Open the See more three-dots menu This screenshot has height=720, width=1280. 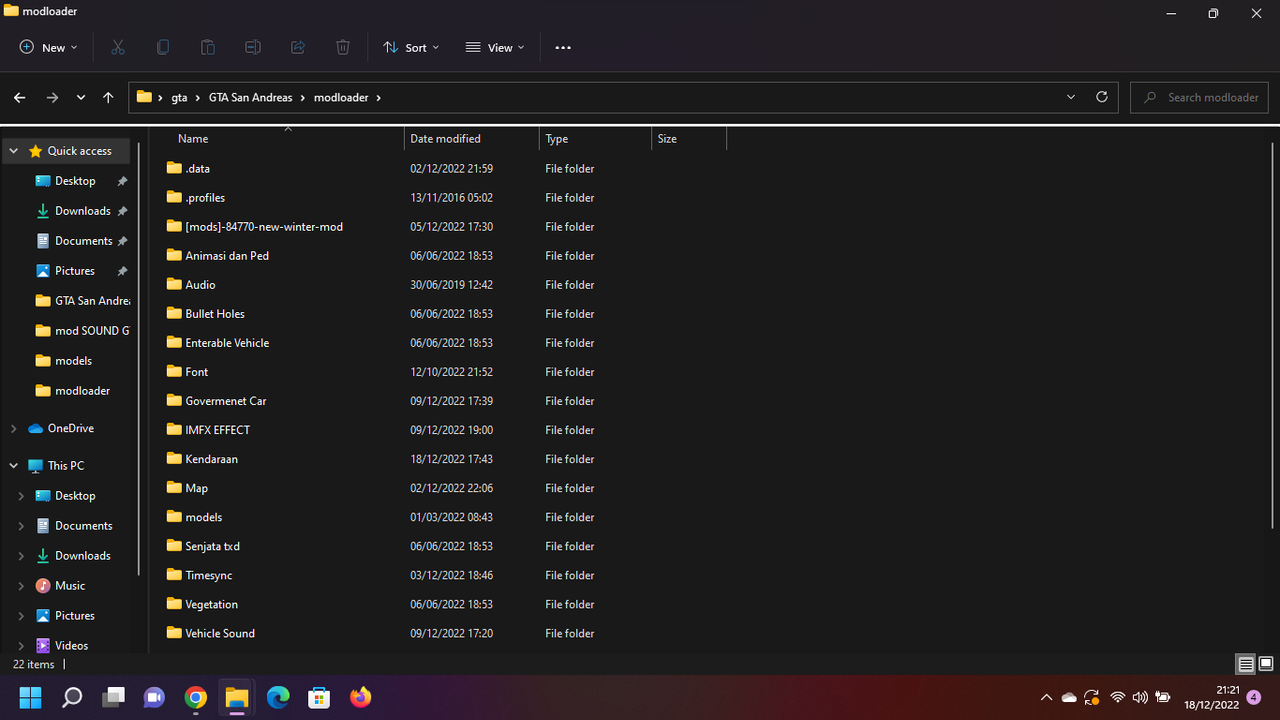(x=563, y=47)
